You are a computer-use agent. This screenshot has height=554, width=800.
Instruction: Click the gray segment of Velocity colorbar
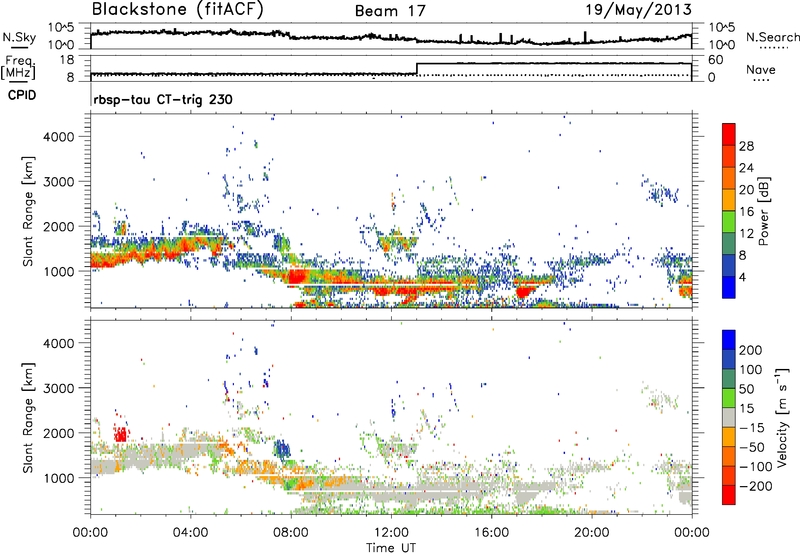[729, 417]
